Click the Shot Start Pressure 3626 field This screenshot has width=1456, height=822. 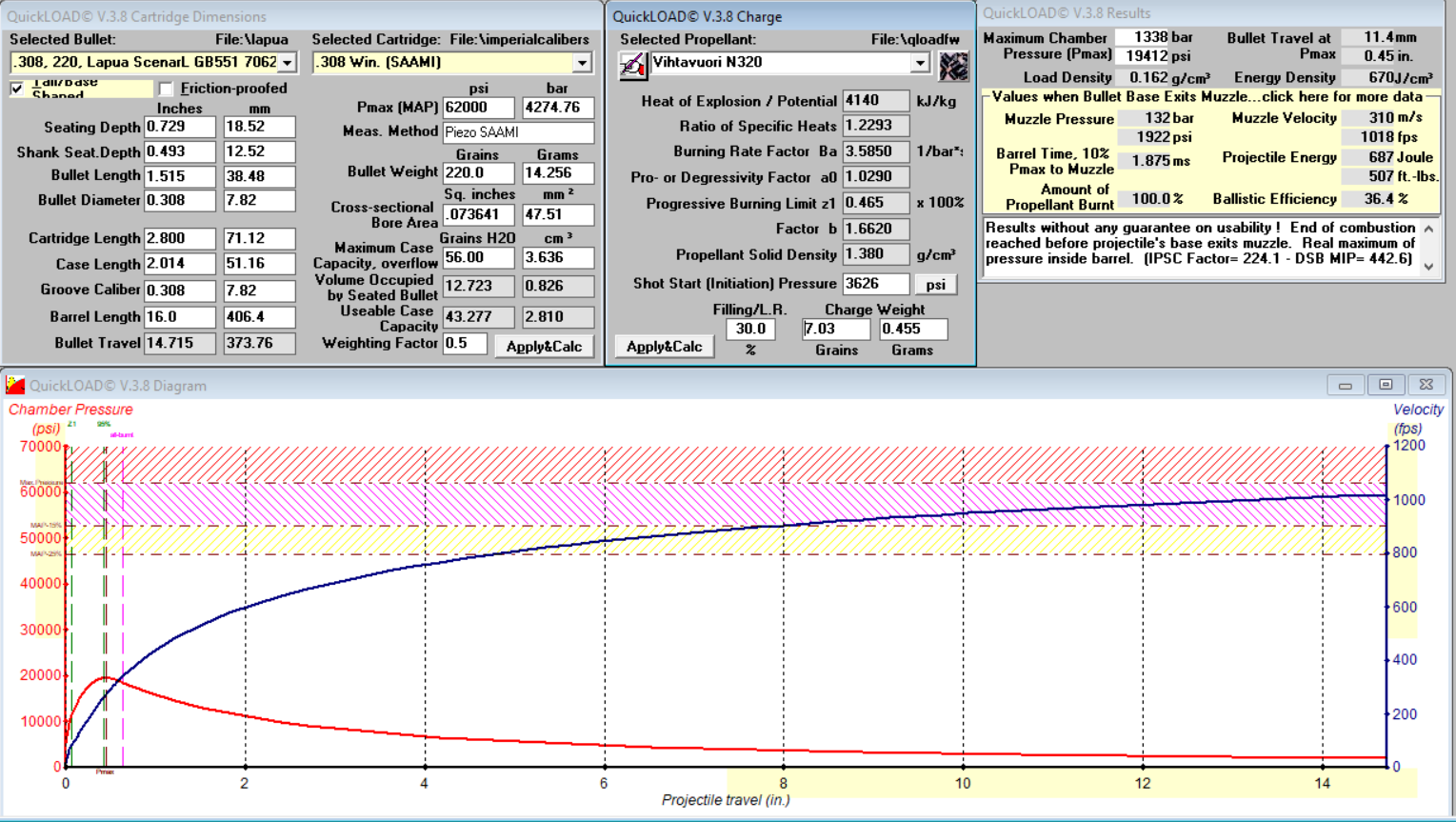click(x=875, y=284)
